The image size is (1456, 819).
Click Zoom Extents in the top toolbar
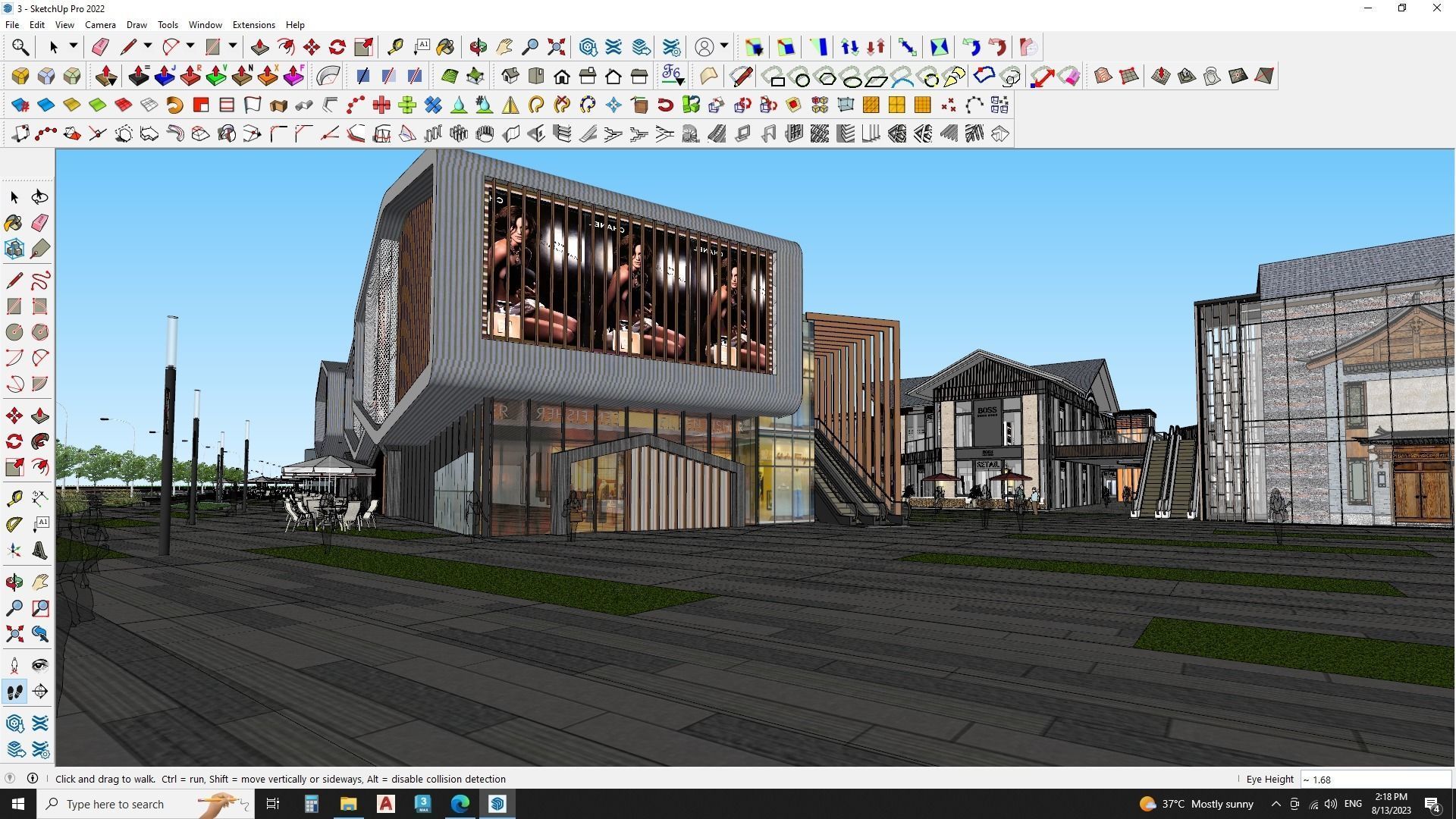click(557, 47)
